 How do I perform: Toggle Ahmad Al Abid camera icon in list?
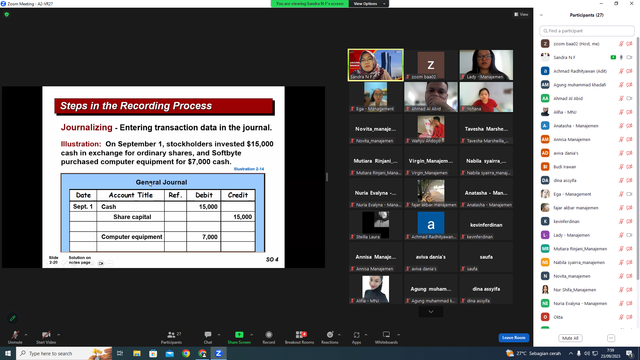click(629, 98)
